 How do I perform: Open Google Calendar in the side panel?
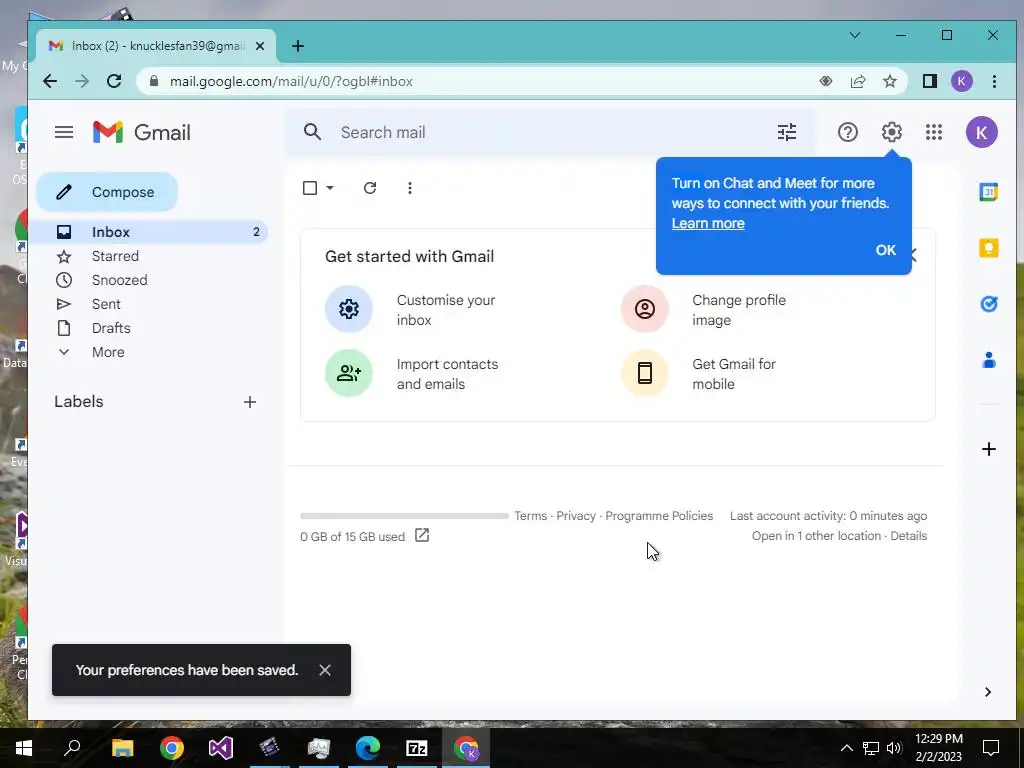[x=989, y=192]
